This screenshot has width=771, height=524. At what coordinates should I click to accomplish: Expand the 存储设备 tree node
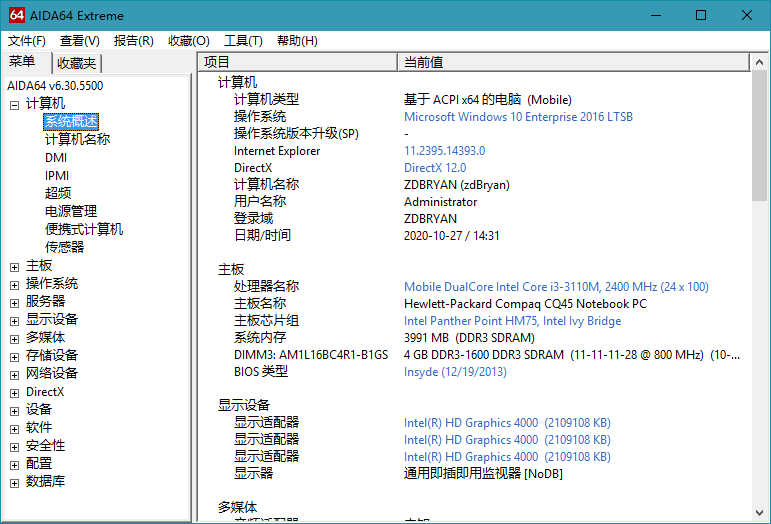[x=14, y=356]
